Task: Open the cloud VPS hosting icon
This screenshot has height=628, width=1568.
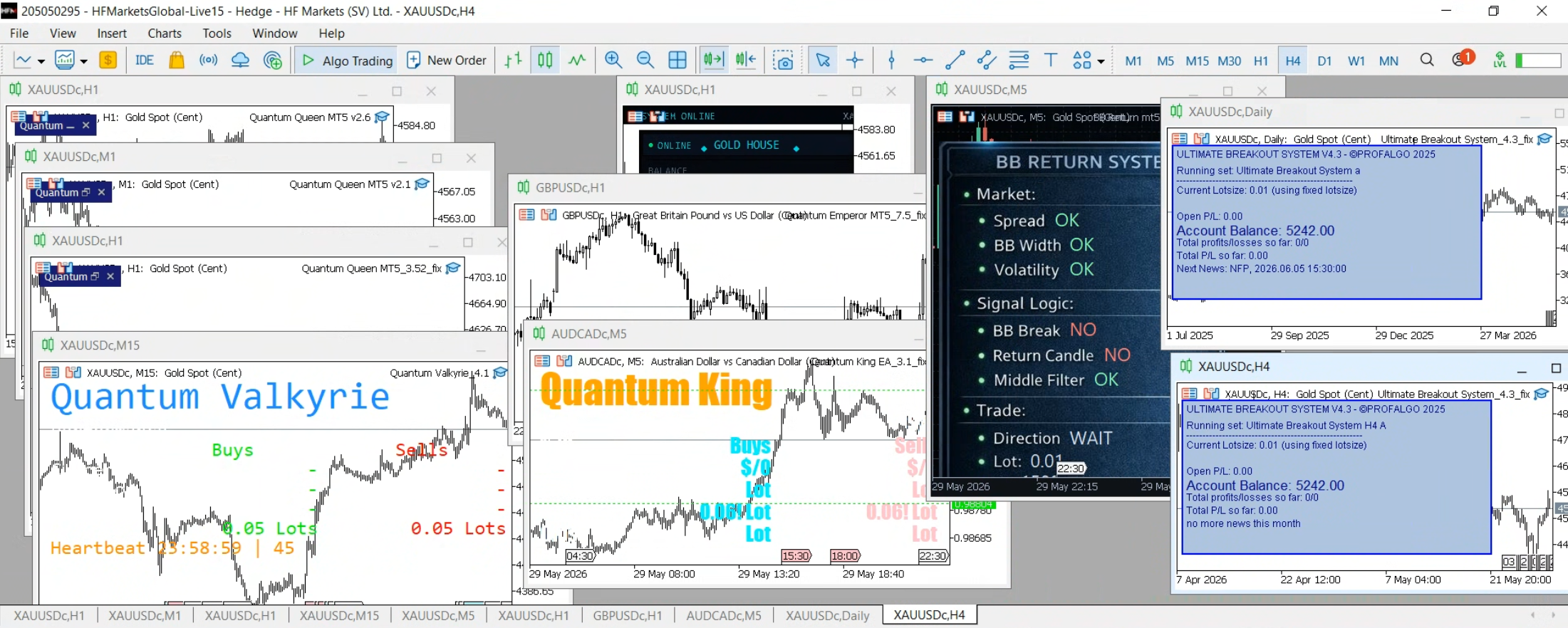Action: click(241, 61)
